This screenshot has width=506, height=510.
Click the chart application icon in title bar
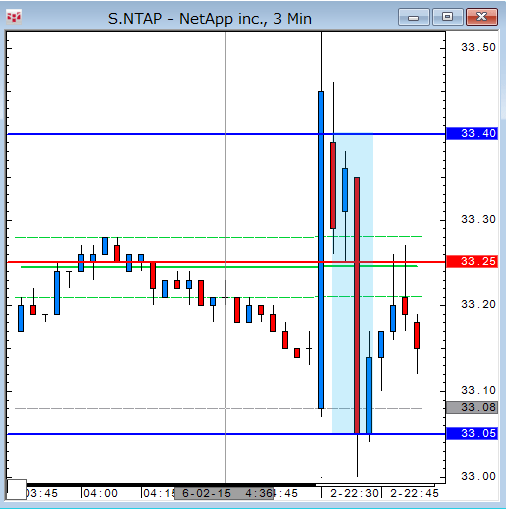14,17
